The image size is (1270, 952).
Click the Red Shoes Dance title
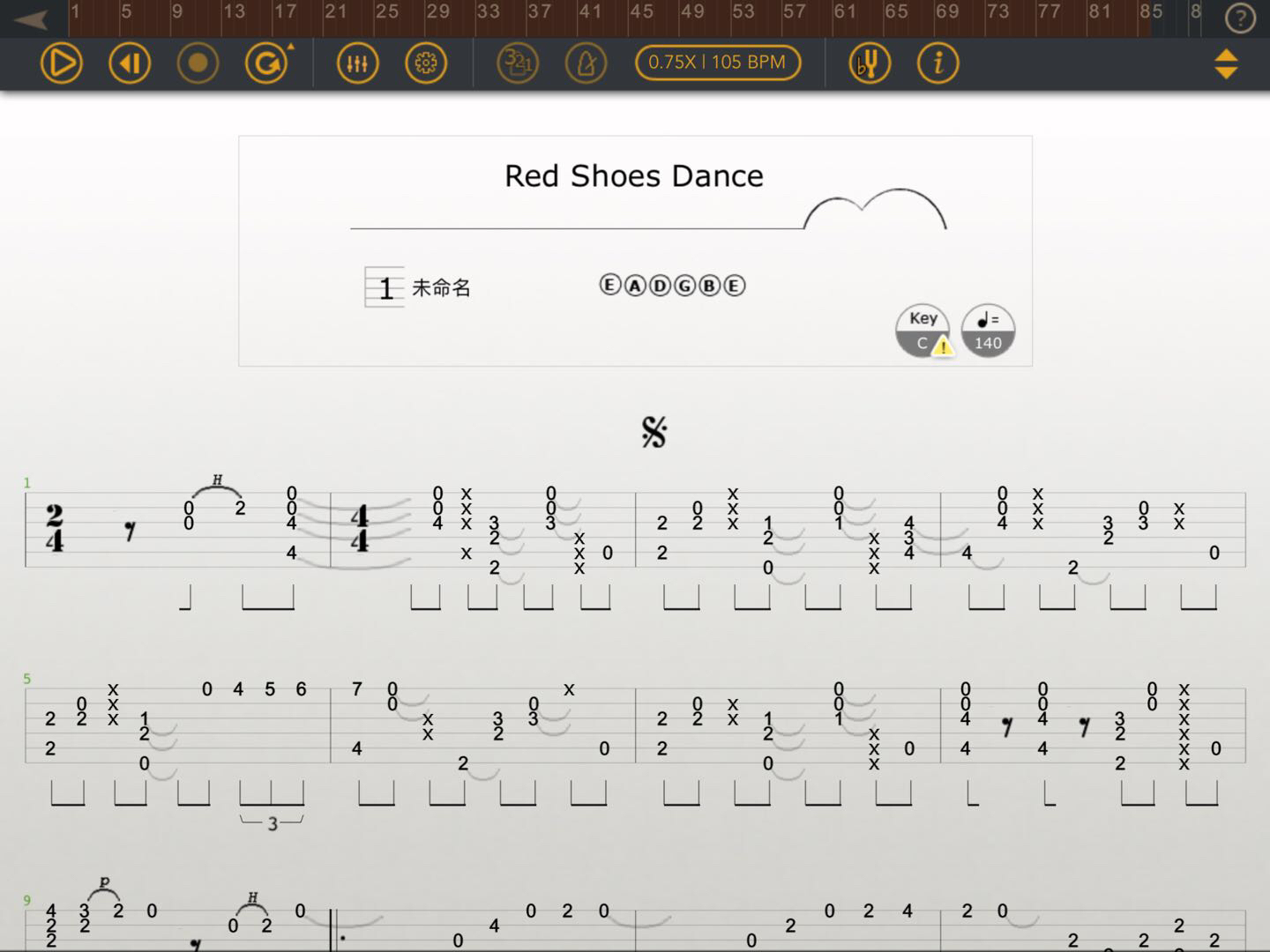pyautogui.click(x=634, y=175)
